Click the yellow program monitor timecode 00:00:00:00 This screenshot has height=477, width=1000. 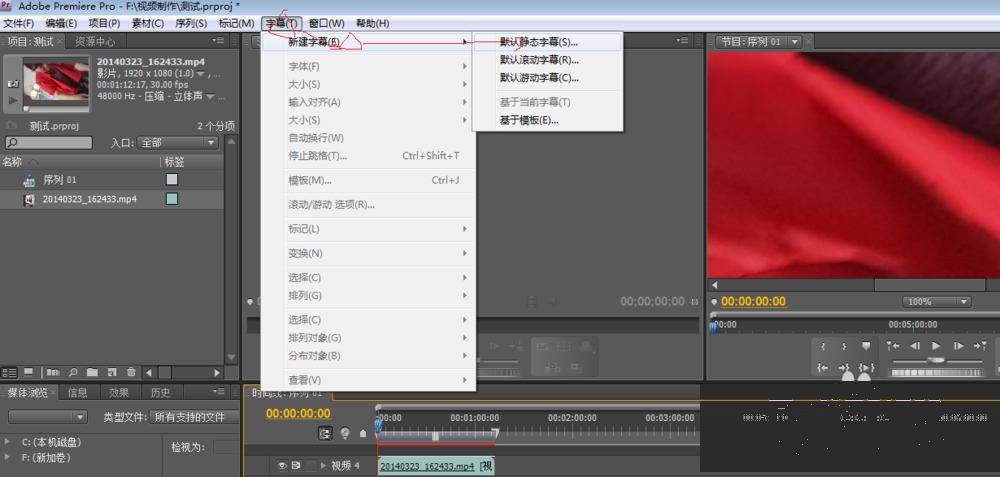point(753,302)
